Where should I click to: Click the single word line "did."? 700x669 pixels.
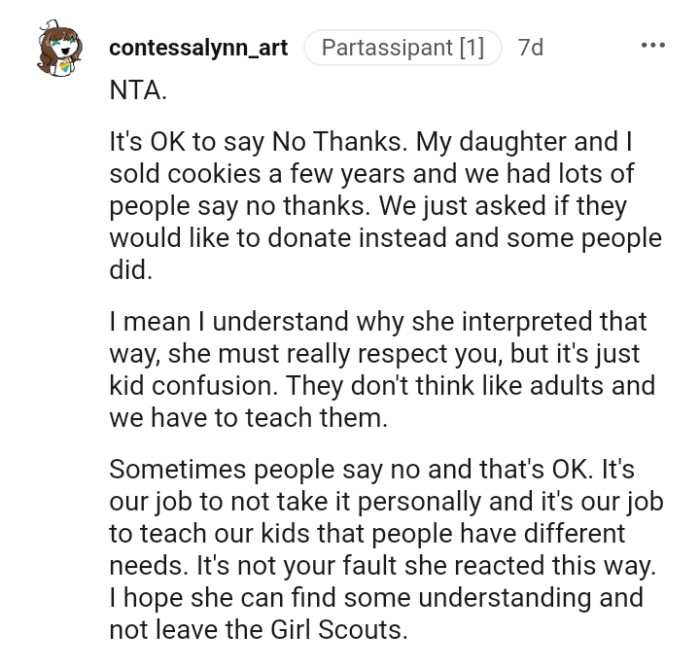pyautogui.click(x=128, y=271)
